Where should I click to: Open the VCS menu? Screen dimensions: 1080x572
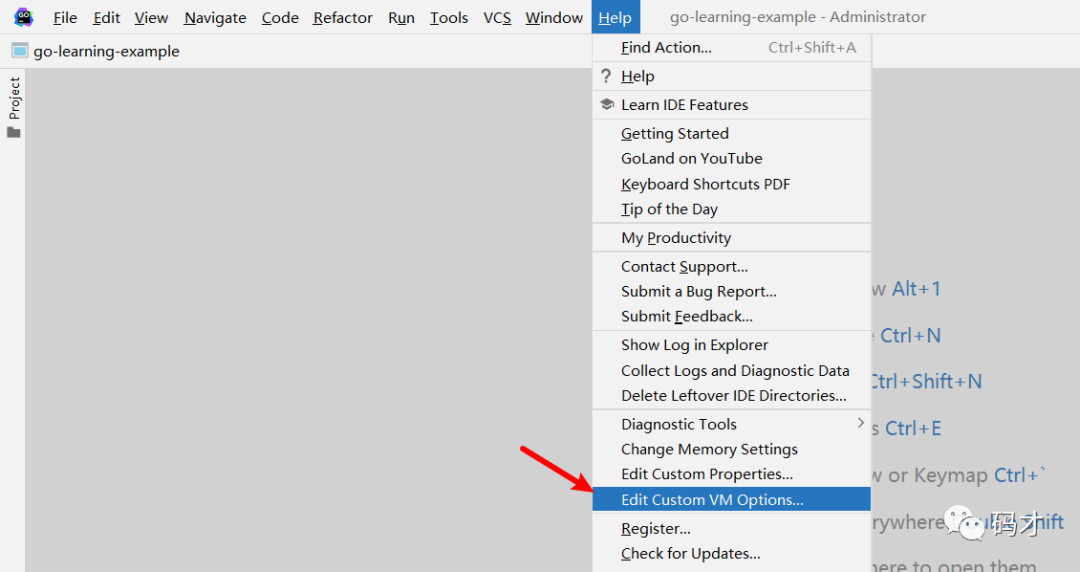click(x=497, y=17)
